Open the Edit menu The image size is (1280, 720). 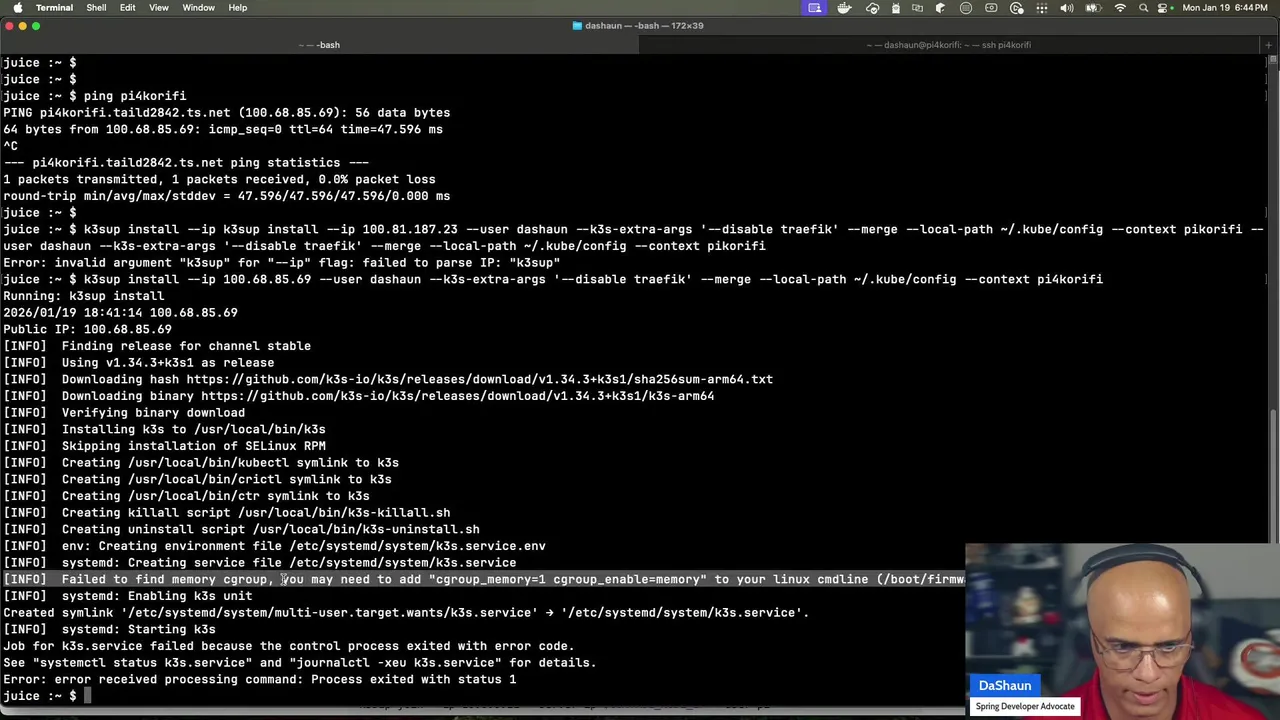click(x=128, y=8)
